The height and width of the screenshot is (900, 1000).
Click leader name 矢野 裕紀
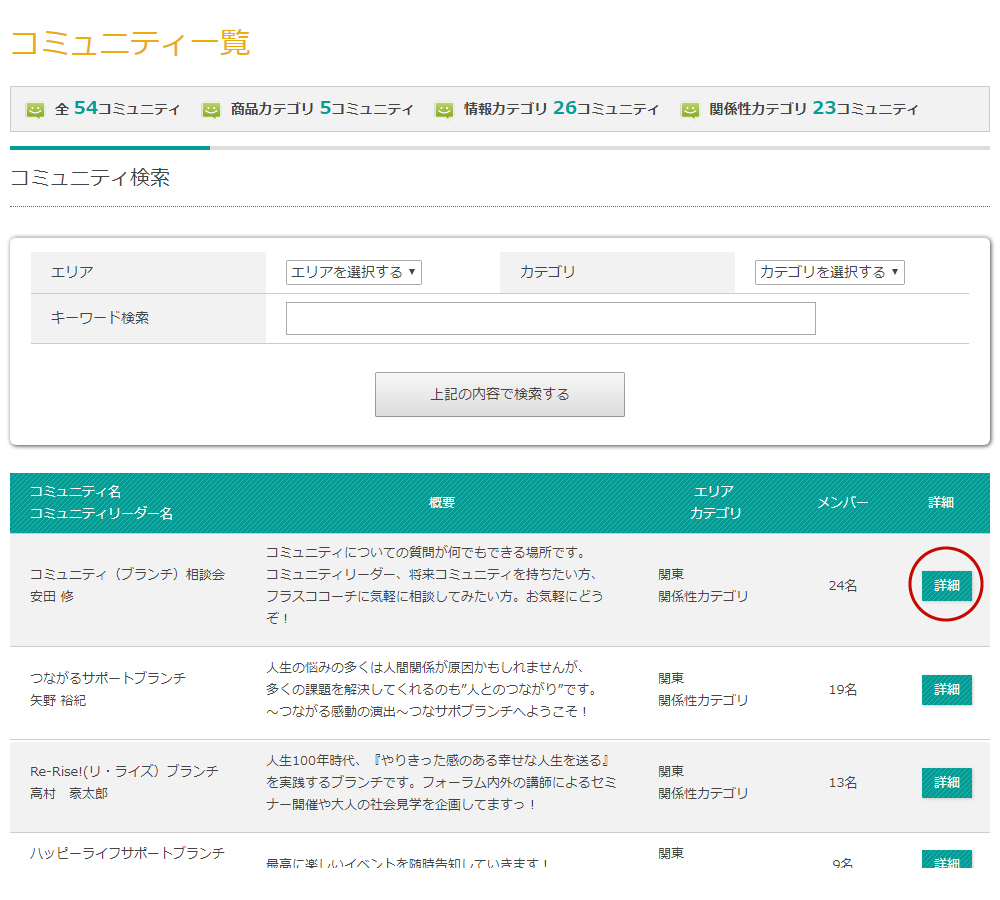(58, 700)
